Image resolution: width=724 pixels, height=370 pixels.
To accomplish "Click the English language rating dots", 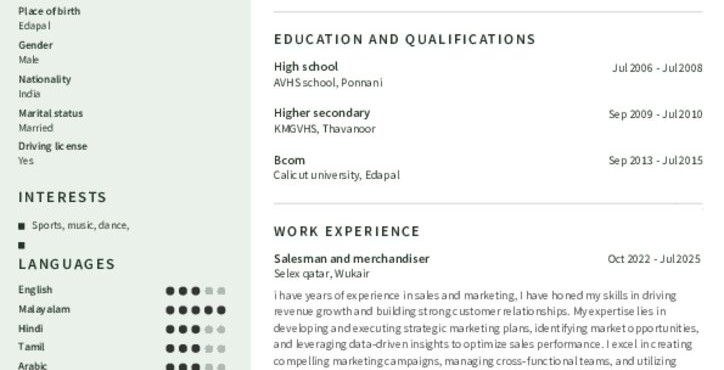I will click(196, 291).
